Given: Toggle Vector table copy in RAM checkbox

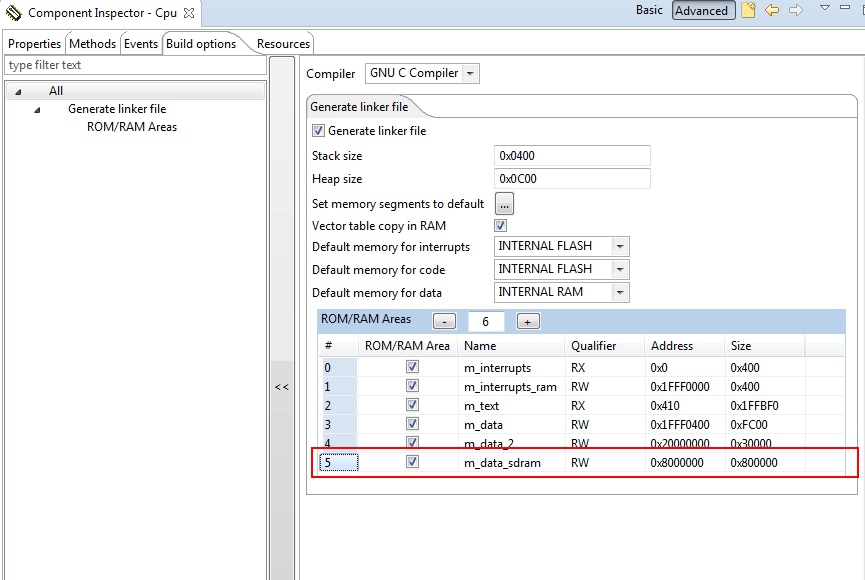Looking at the screenshot, I should [500, 226].
